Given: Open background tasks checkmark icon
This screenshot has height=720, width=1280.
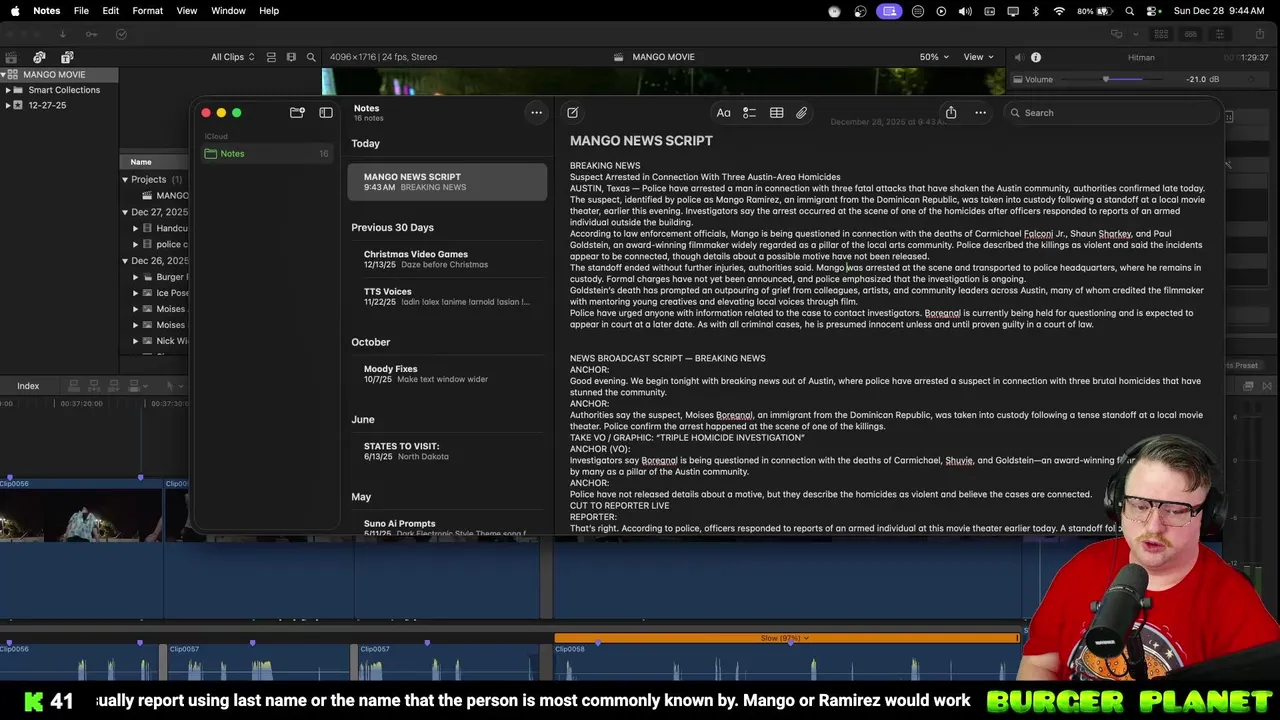Looking at the screenshot, I should click(x=121, y=34).
